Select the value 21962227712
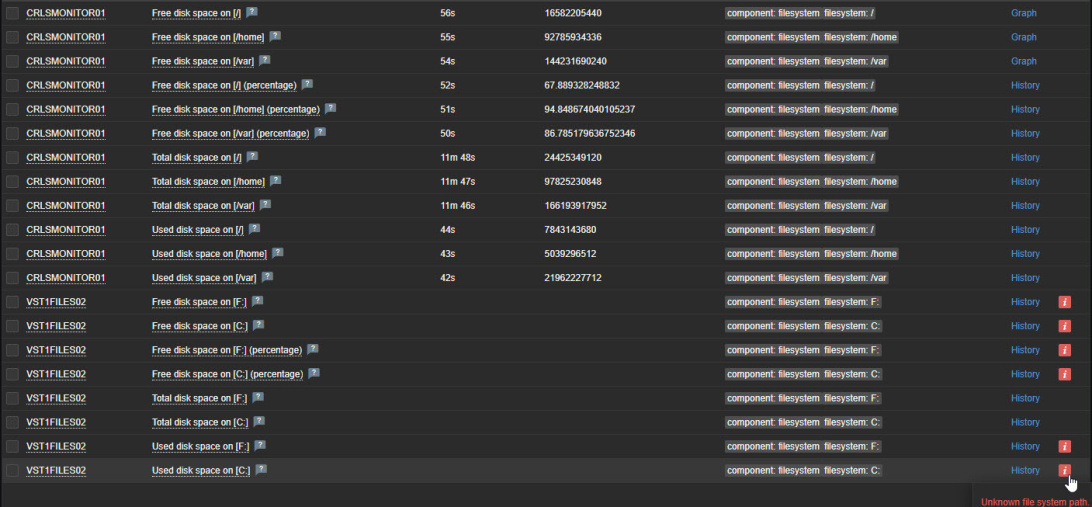1092x507 pixels. point(572,278)
